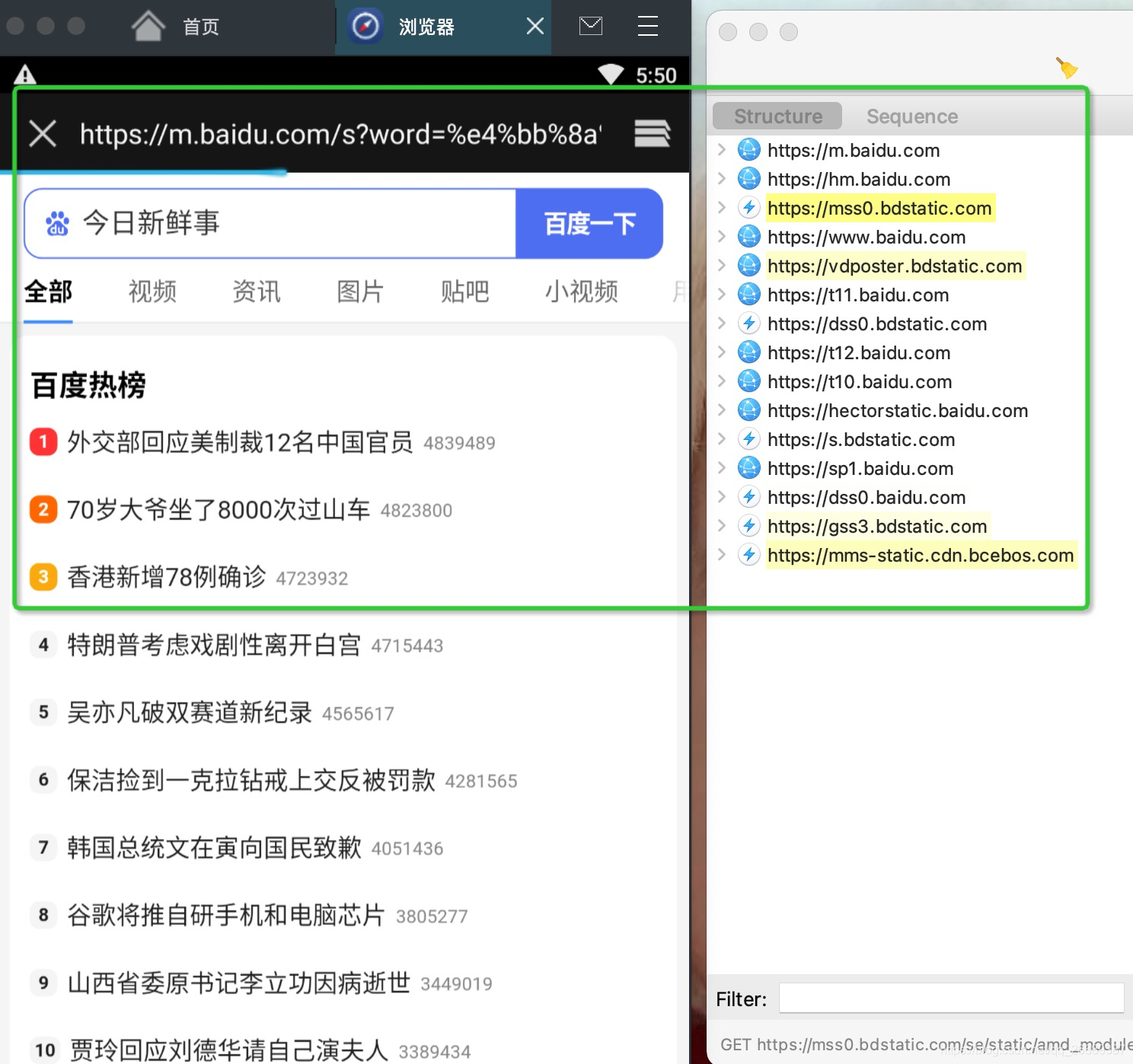The image size is (1133, 1064).
Task: Expand the https://mms-static.cdn.bcebos.com node
Action: (722, 555)
